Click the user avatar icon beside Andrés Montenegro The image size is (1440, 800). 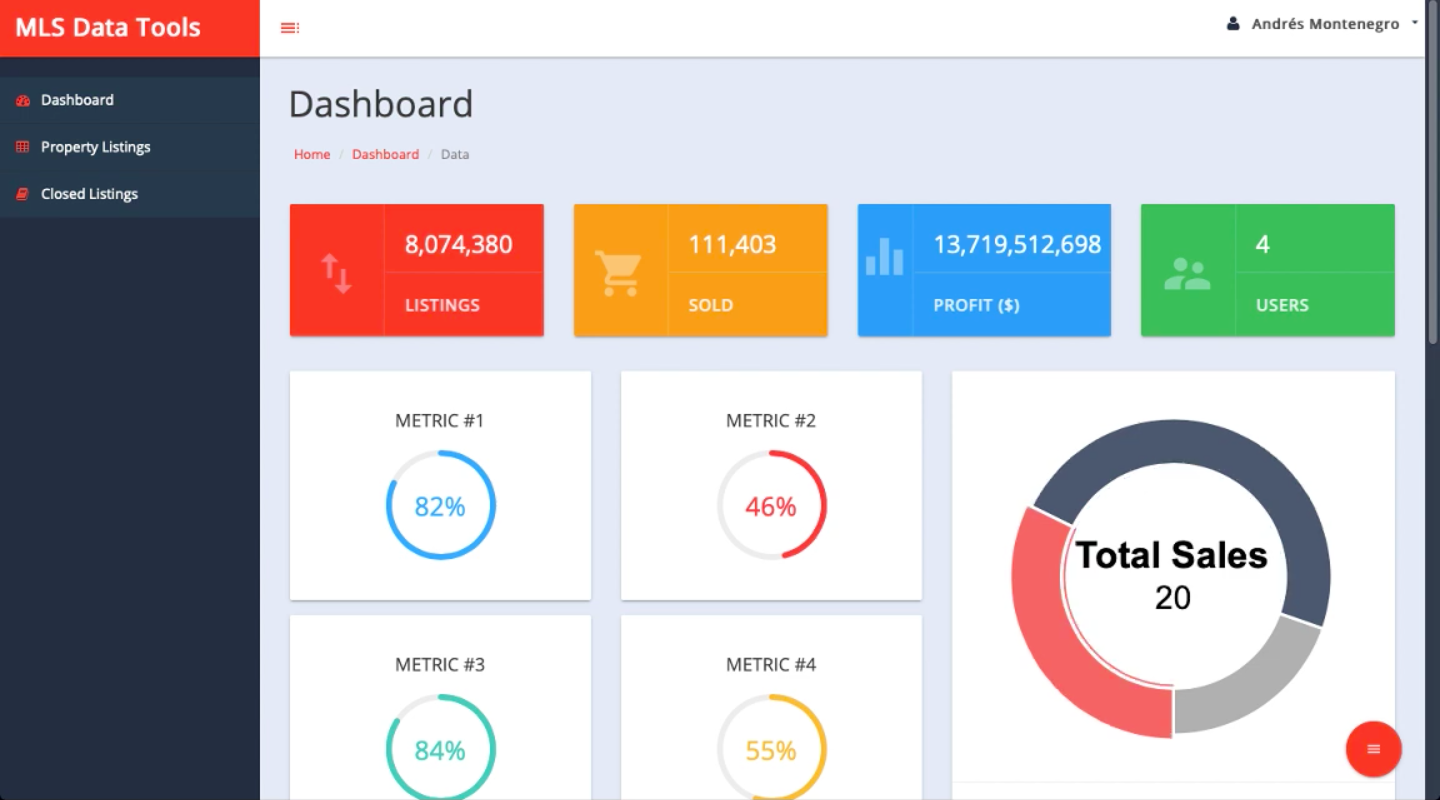point(1233,23)
